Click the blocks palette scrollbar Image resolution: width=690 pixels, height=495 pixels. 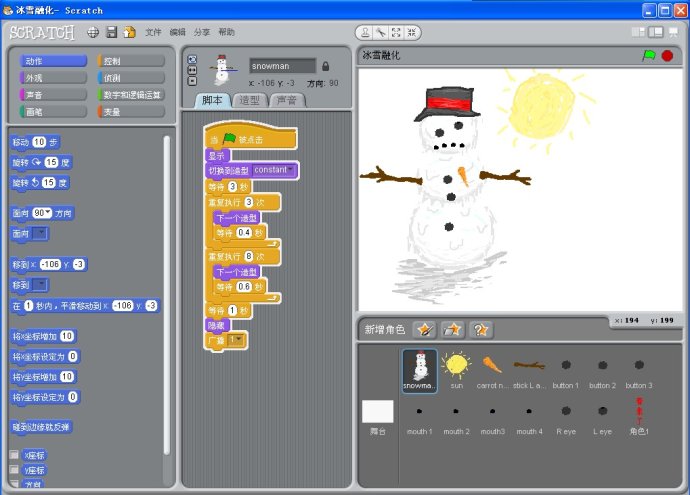pos(167,295)
